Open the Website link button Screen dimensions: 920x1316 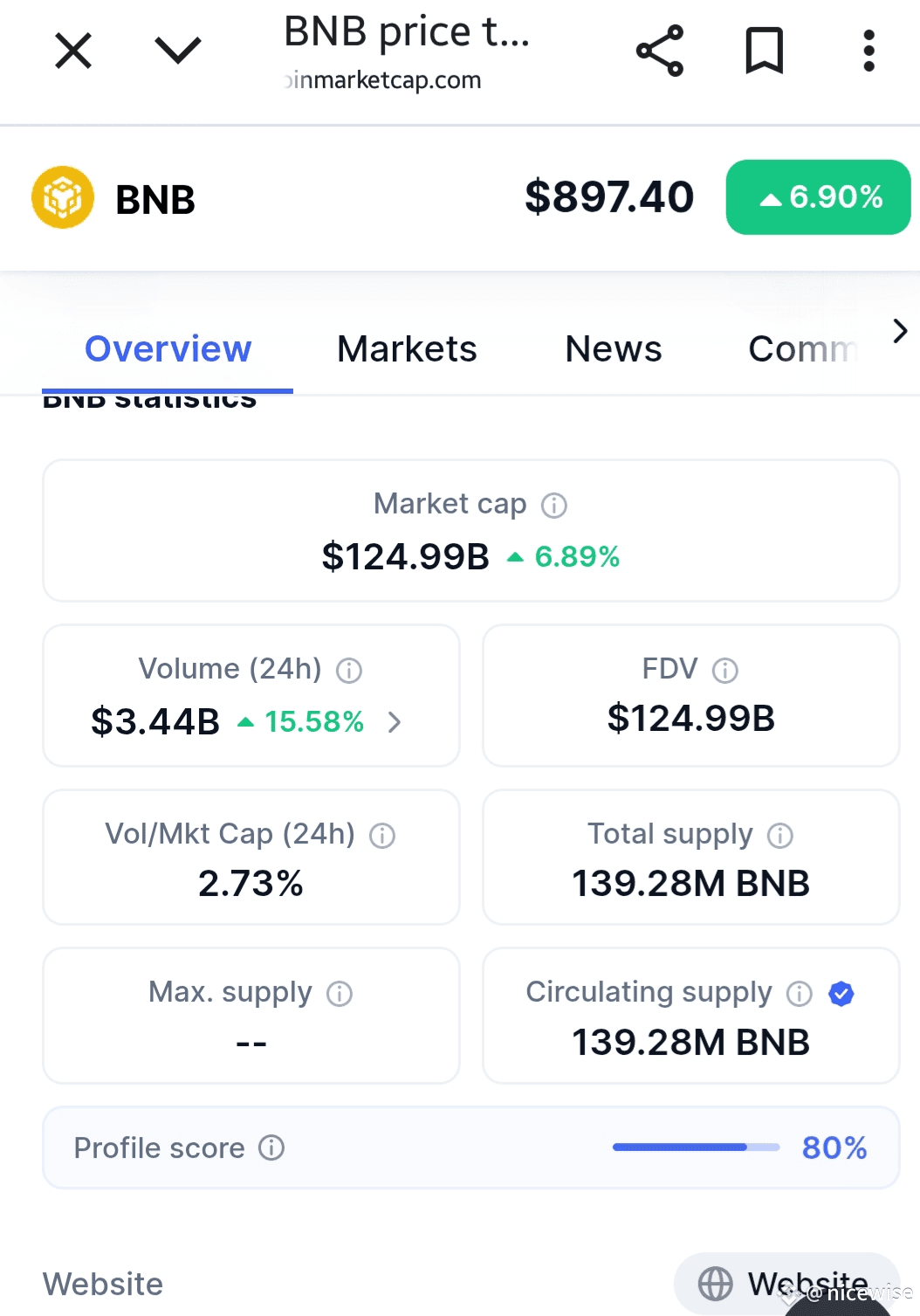pyautogui.click(x=786, y=1284)
